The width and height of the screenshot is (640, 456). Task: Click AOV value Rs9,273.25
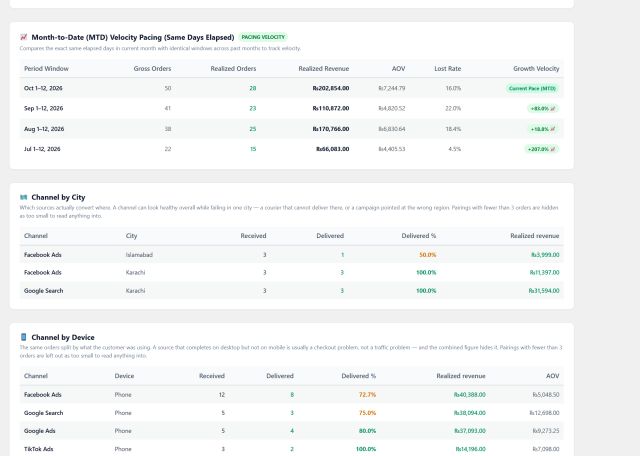(546, 431)
